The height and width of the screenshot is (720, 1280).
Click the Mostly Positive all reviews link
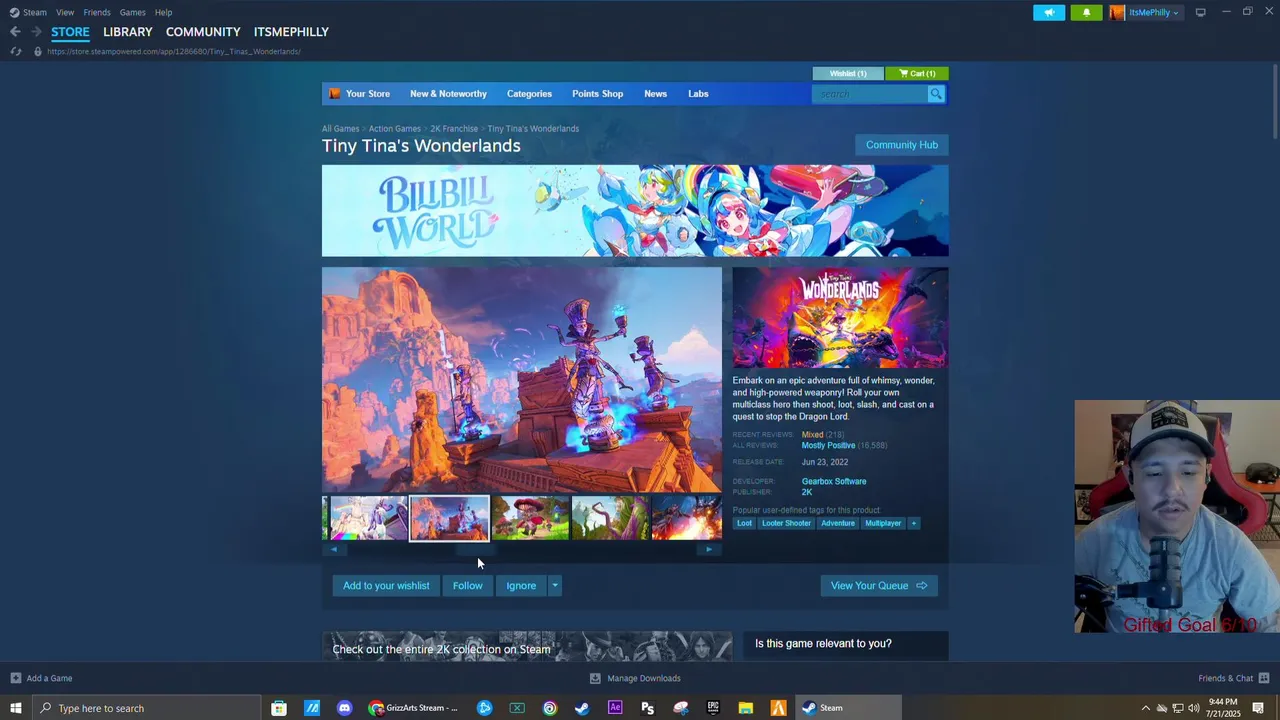(x=828, y=445)
